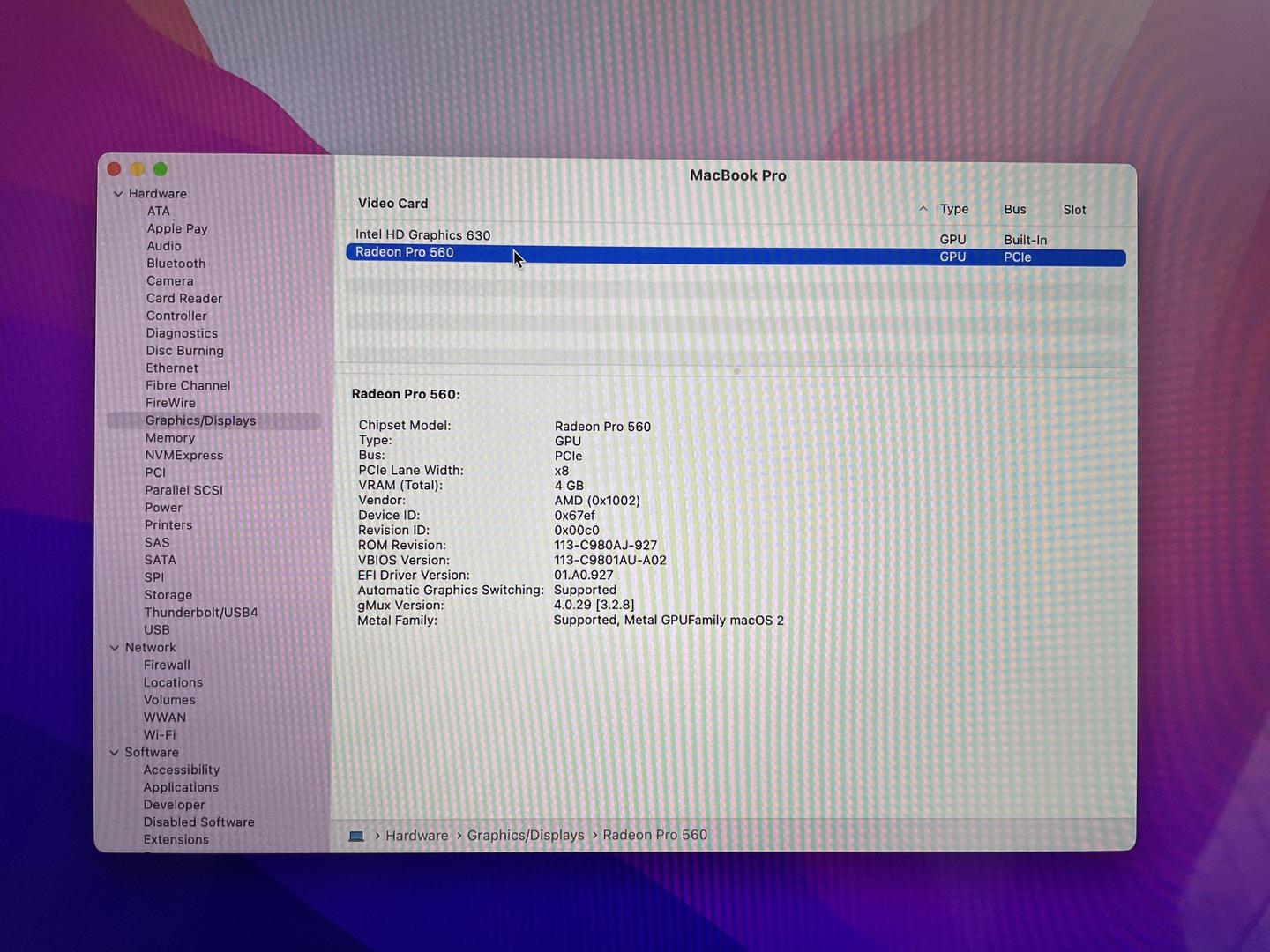Click the VRAM value 4 GB
Screen dimensions: 1270x952
pyautogui.click(x=569, y=486)
